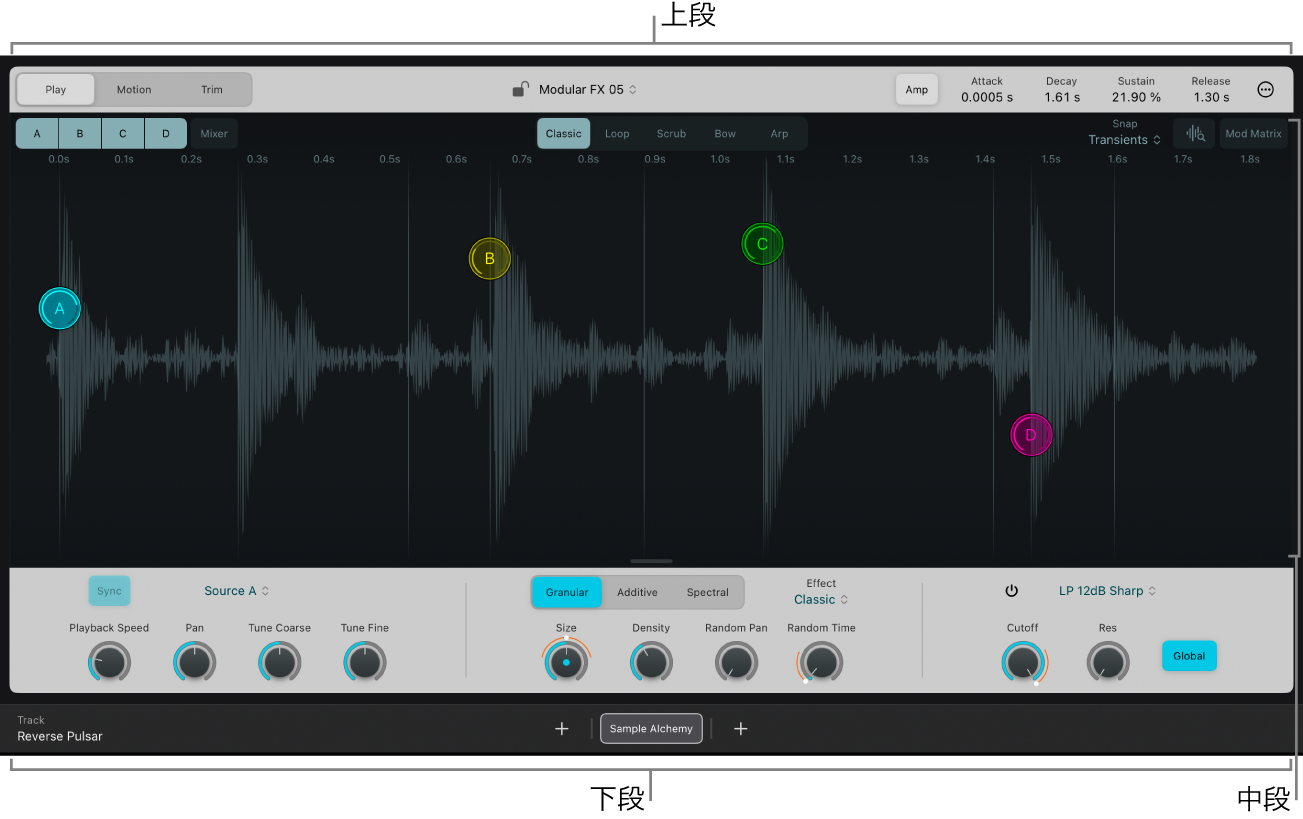The width and height of the screenshot is (1303, 819).
Task: Select the cyan source A handle
Action: coord(59,309)
